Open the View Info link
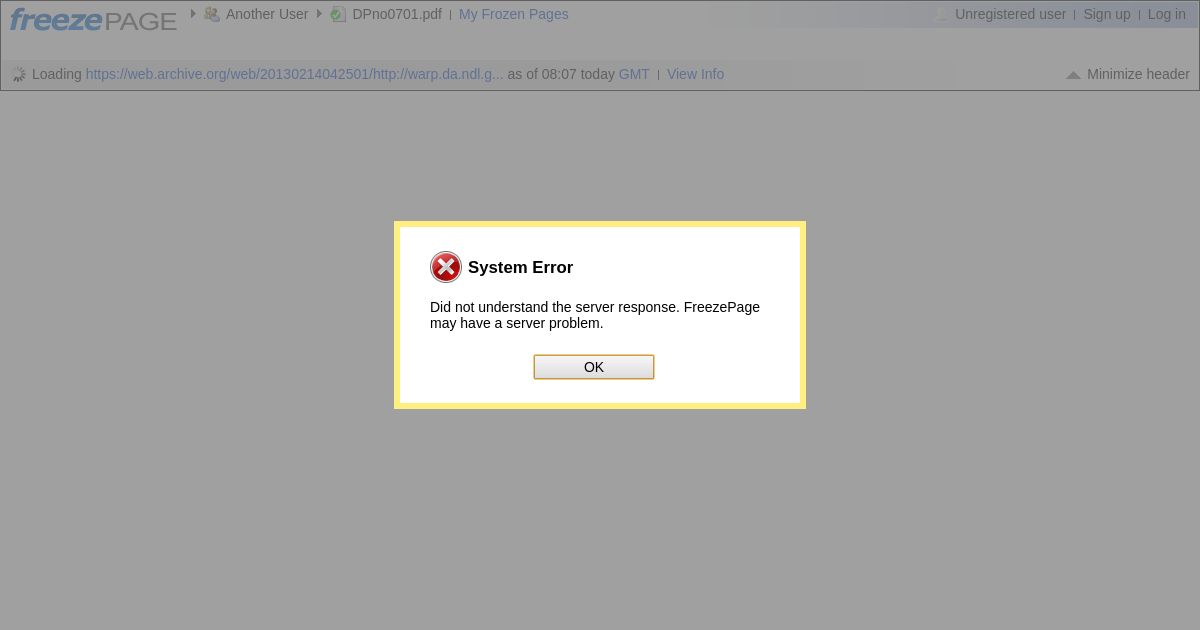 pos(695,74)
